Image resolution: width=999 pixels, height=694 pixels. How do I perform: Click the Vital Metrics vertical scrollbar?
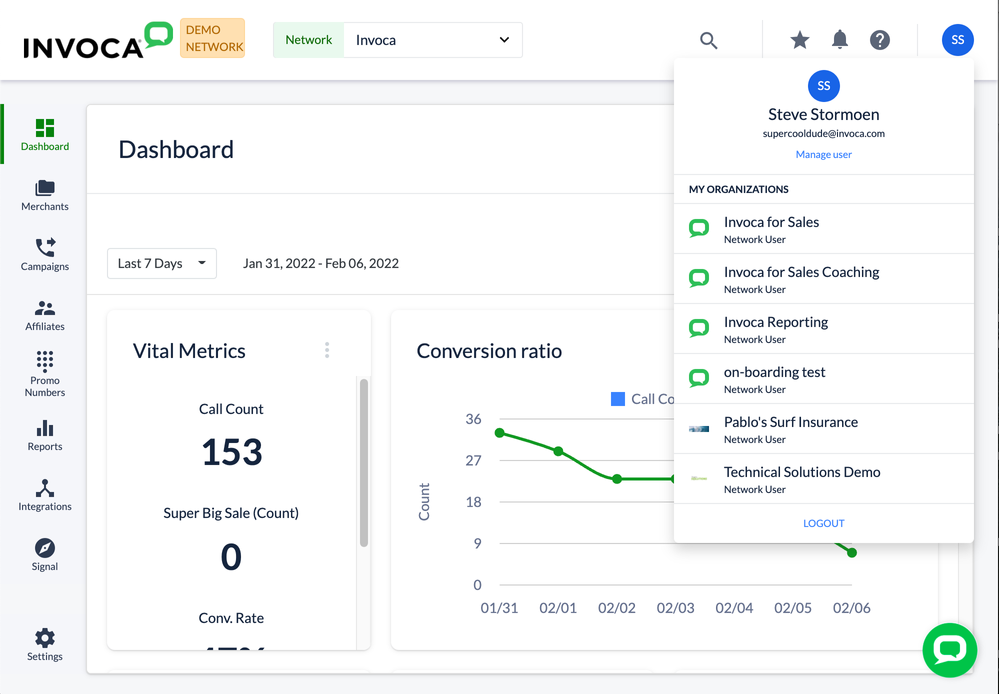pos(364,462)
